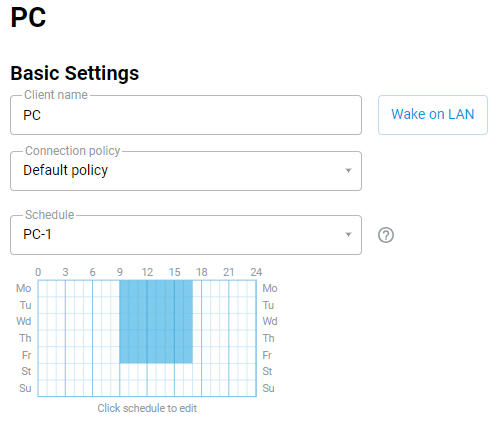The height and width of the screenshot is (423, 498).
Task: Click the Sunday row in schedule grid
Action: coord(147,388)
